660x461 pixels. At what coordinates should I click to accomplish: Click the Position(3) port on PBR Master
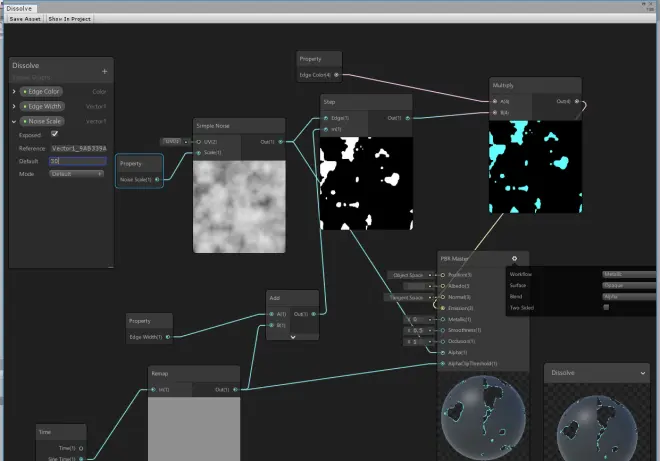[x=443, y=275]
